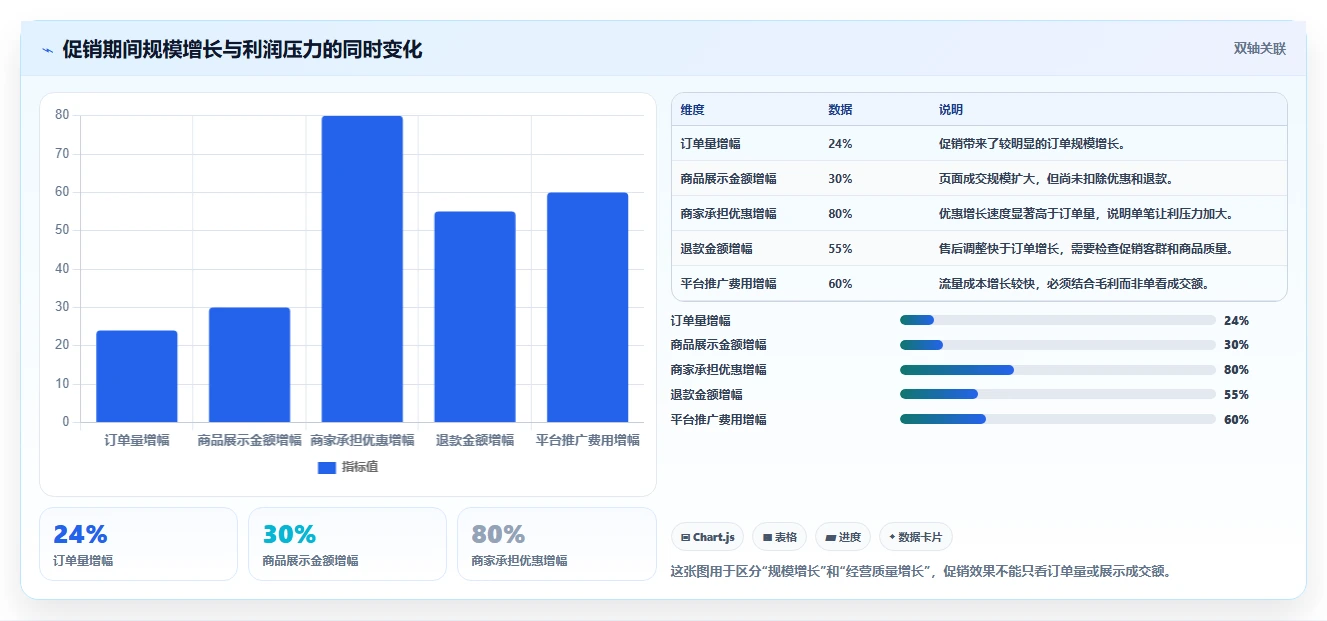Click the 30% value in the table
Viewport: 1327px width, 621px height.
pos(840,179)
